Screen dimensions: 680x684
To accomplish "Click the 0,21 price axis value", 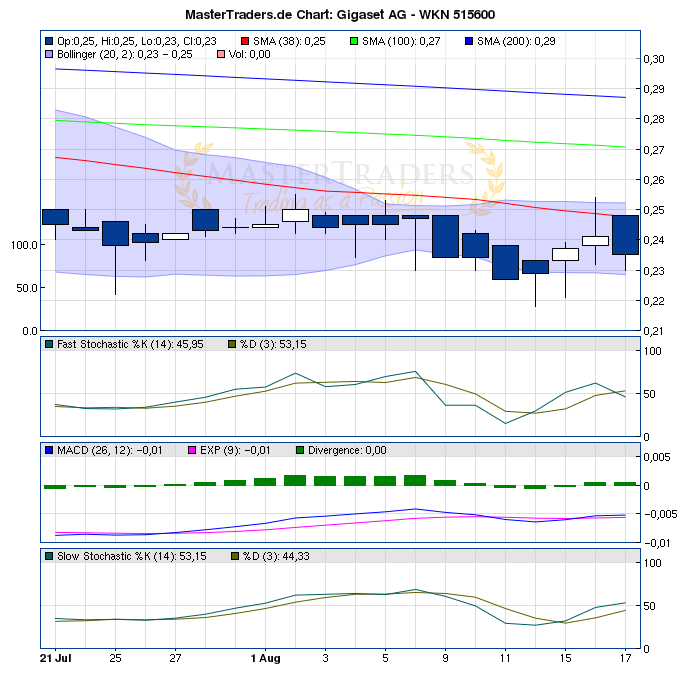I will click(654, 331).
